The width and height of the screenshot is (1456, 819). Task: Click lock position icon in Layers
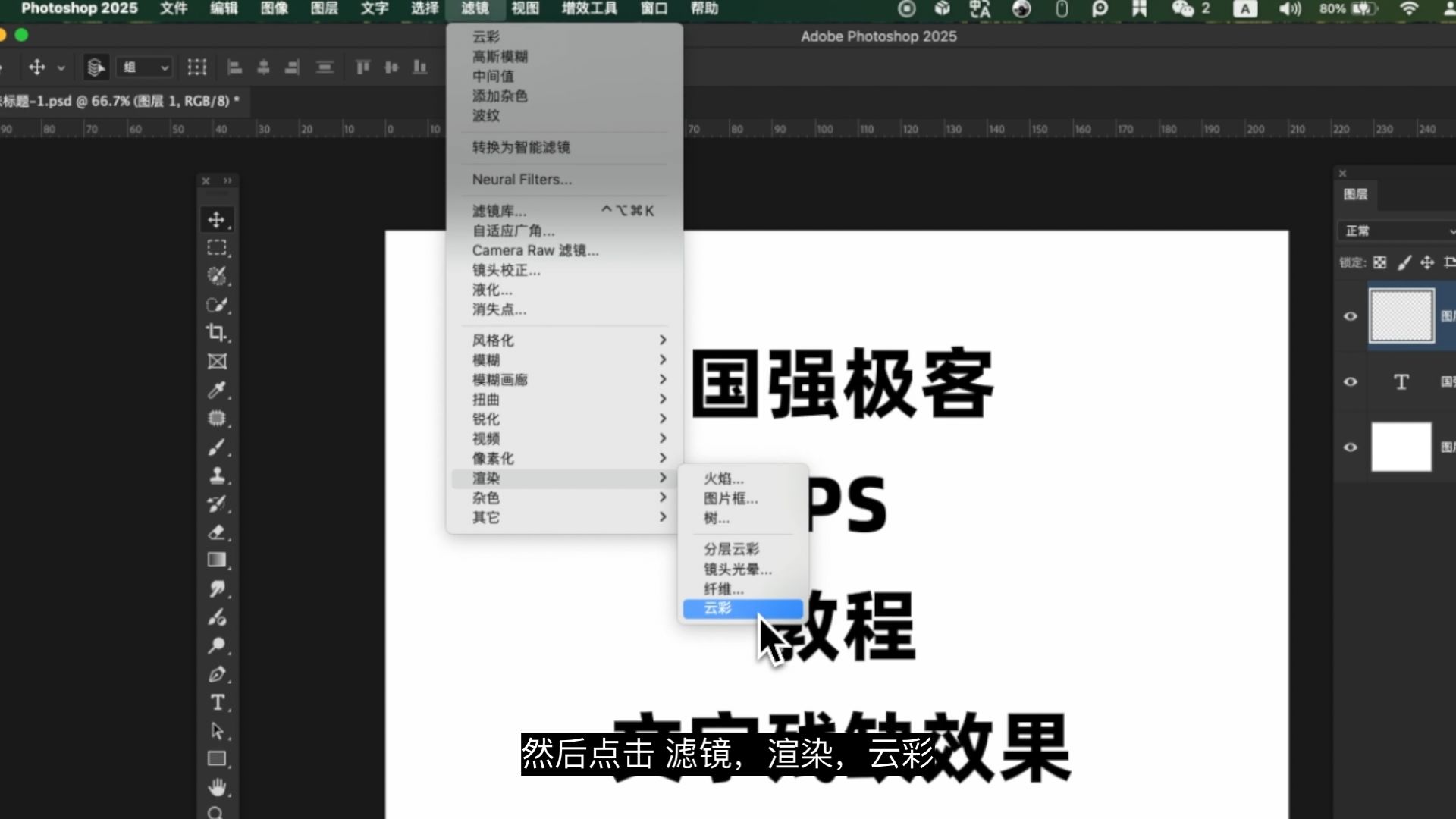(1427, 262)
